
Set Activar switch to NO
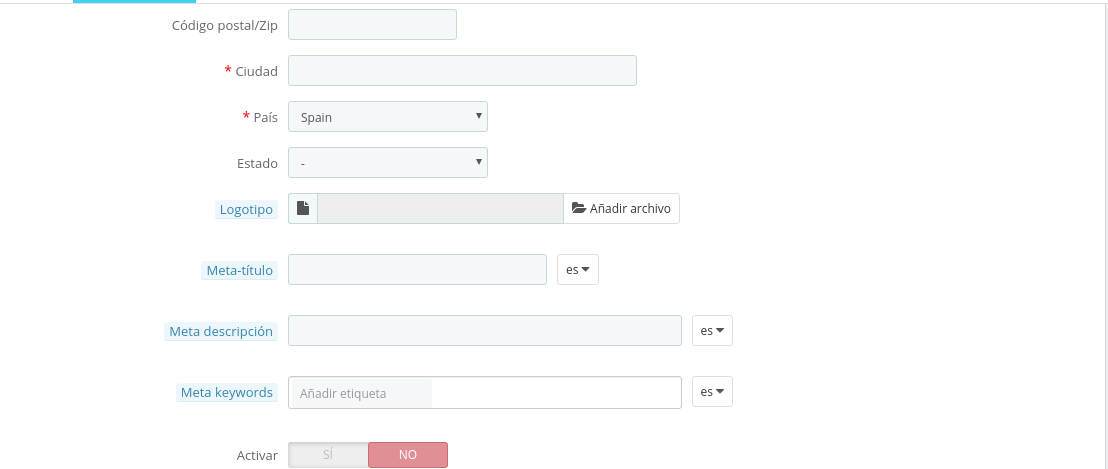[407, 455]
